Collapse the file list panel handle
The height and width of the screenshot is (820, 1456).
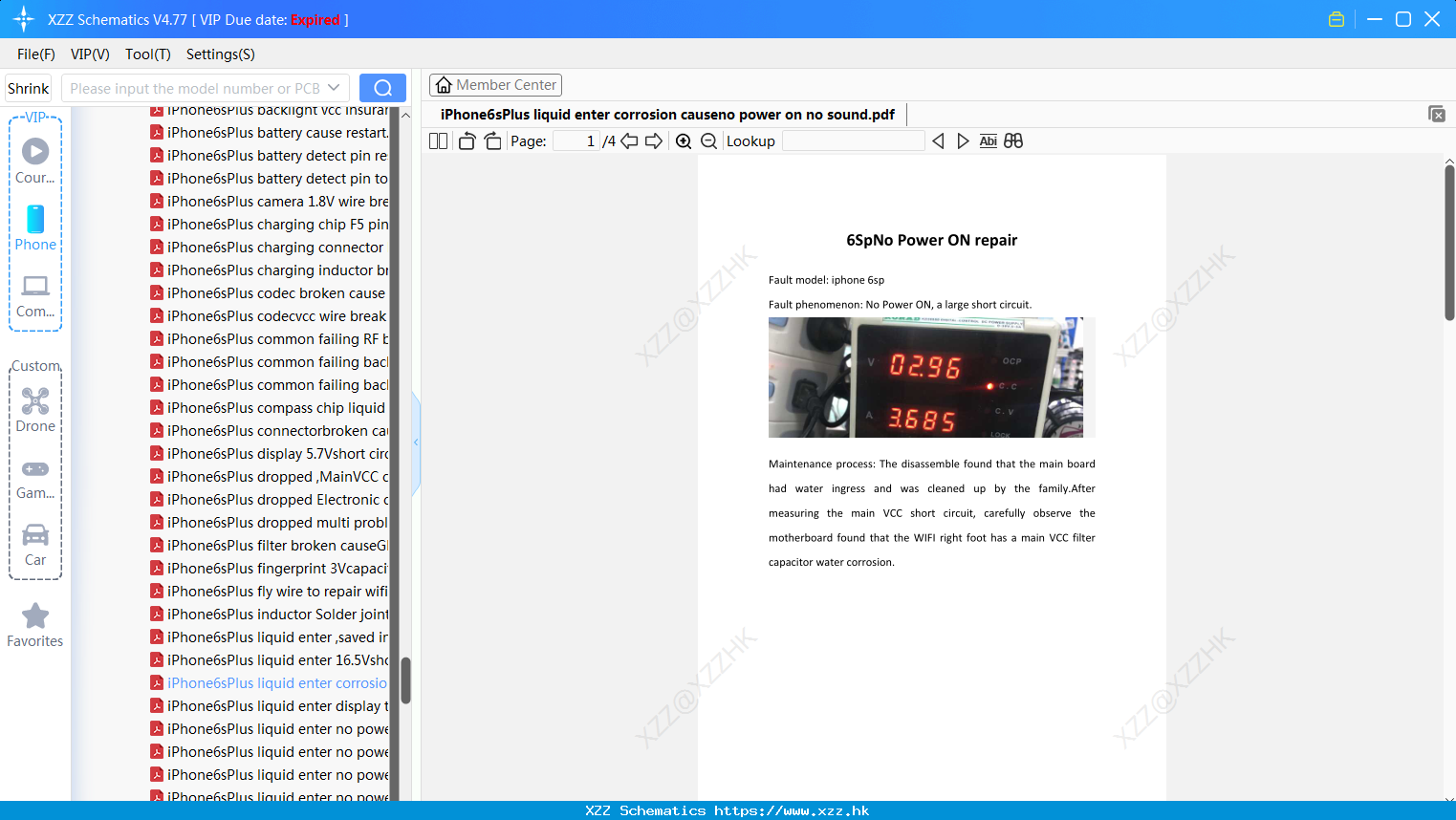pyautogui.click(x=416, y=442)
